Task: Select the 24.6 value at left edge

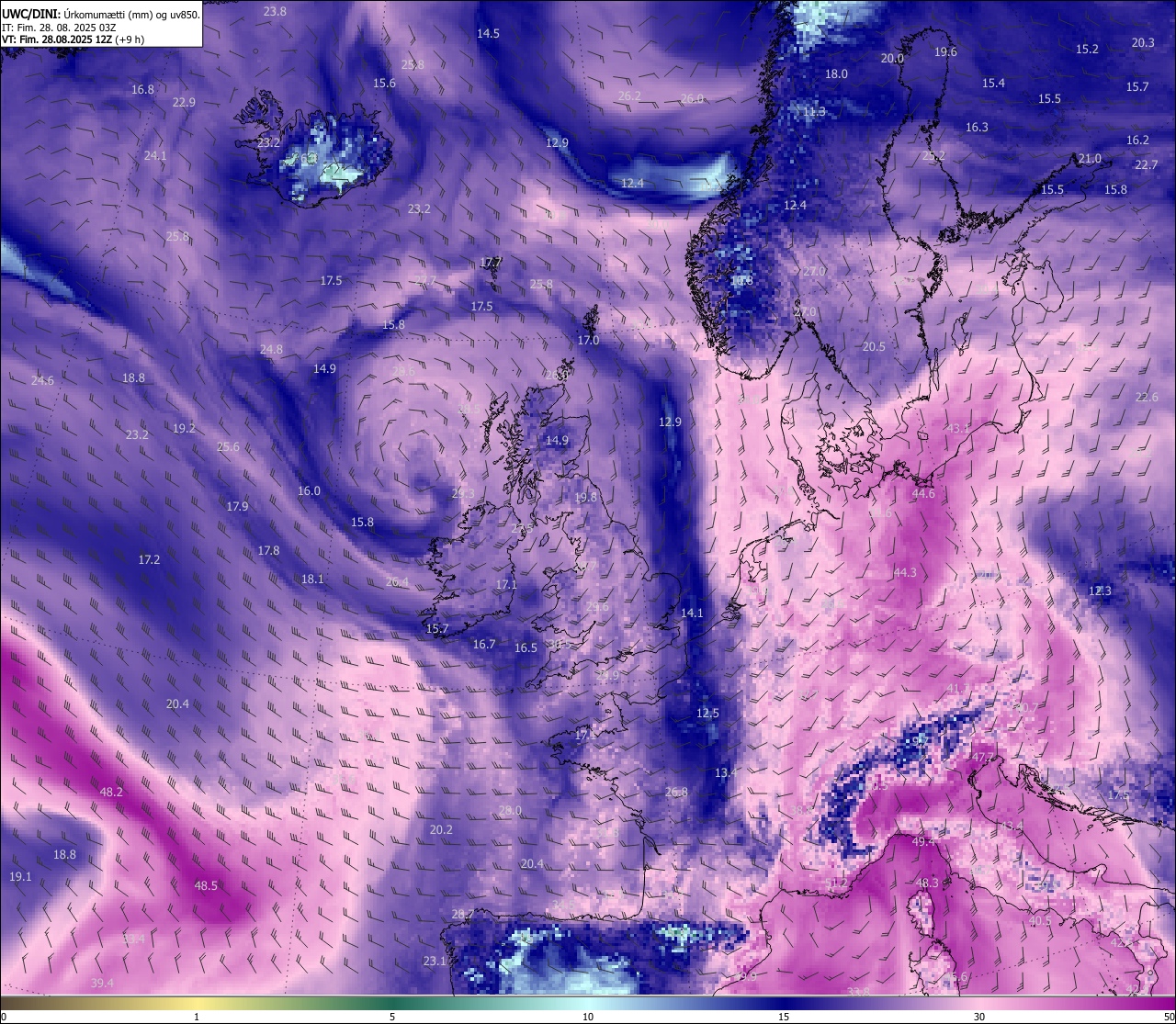Action: point(42,380)
